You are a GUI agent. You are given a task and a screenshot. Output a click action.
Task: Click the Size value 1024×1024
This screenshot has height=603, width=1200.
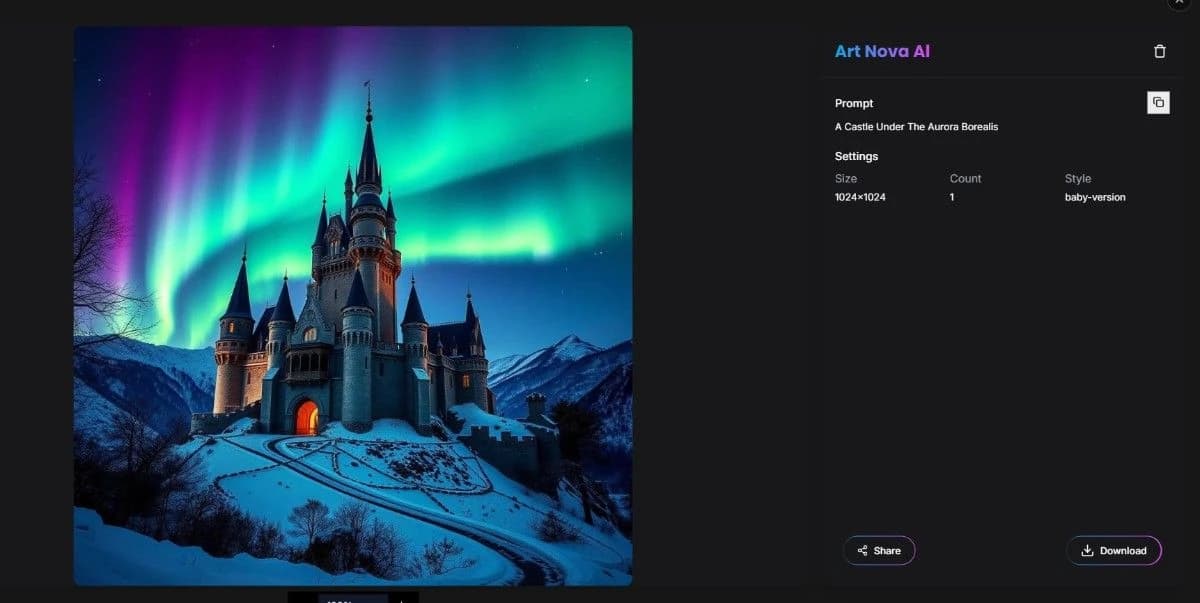click(x=858, y=197)
